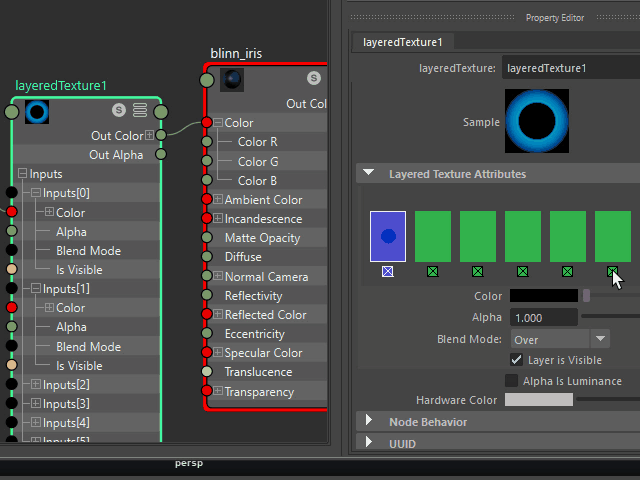Image resolution: width=640 pixels, height=480 pixels.
Task: Uncheck the Layer is Visible checkbox
Action: pyautogui.click(x=517, y=360)
